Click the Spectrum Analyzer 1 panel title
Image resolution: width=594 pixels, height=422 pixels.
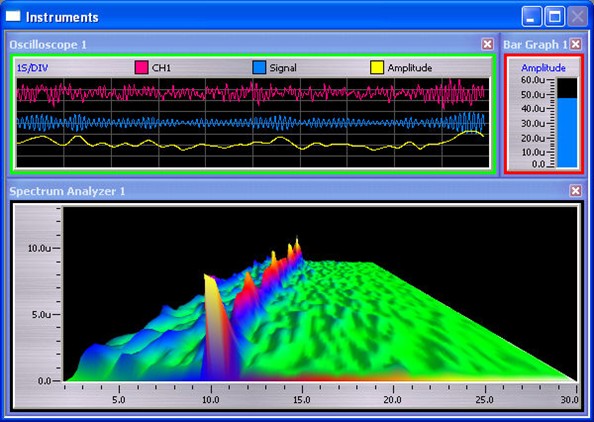67,191
